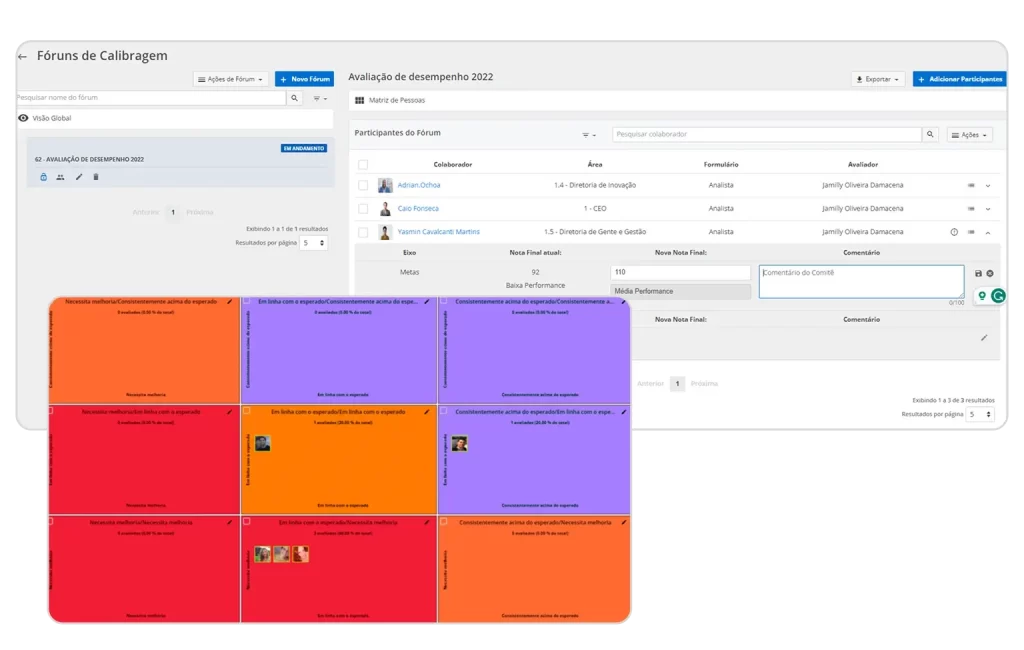Click the Adicionar Participantes button
The height and width of the screenshot is (650, 1024).
click(959, 79)
